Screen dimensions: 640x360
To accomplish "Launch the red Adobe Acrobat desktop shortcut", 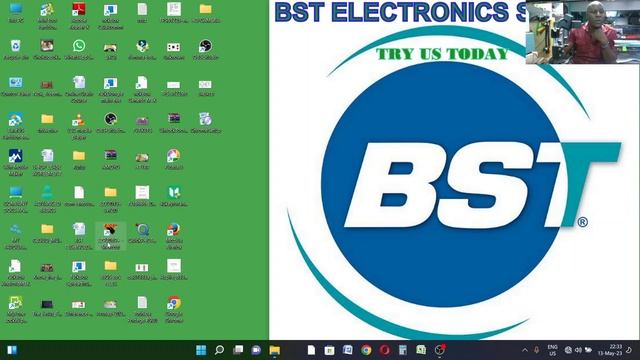I will [x=79, y=15].
